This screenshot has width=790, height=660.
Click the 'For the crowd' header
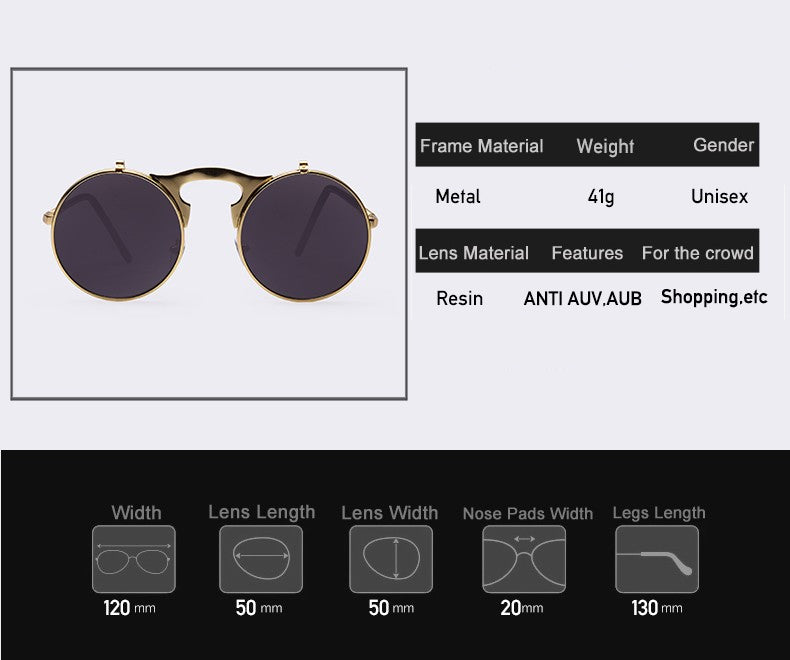click(698, 253)
